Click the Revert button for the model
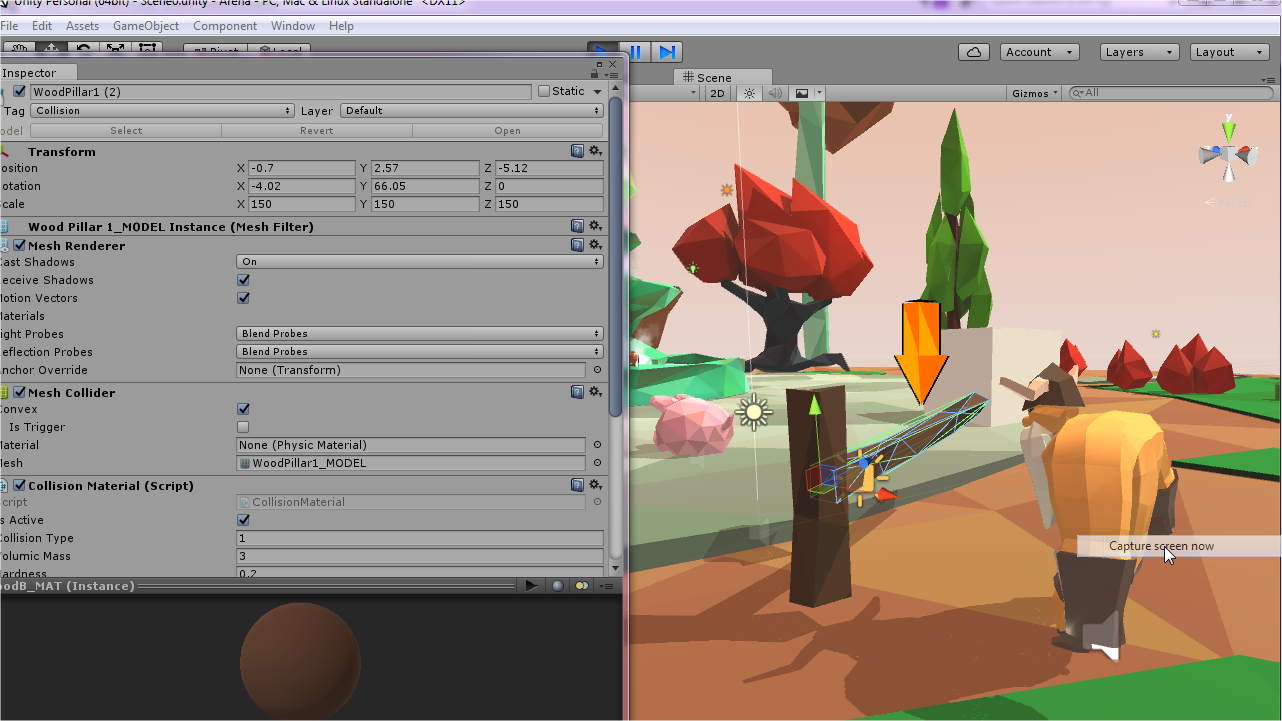Image resolution: width=1282 pixels, height=721 pixels. (x=316, y=130)
